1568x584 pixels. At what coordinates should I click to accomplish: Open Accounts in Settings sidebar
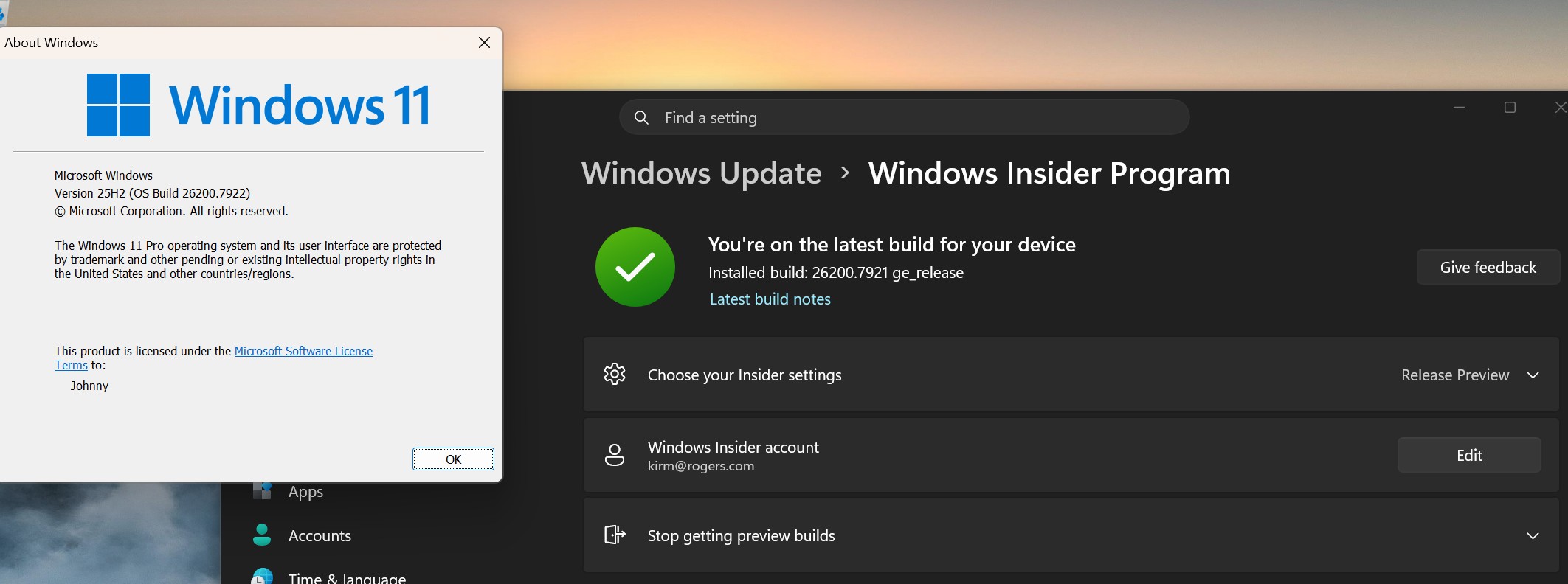point(320,536)
